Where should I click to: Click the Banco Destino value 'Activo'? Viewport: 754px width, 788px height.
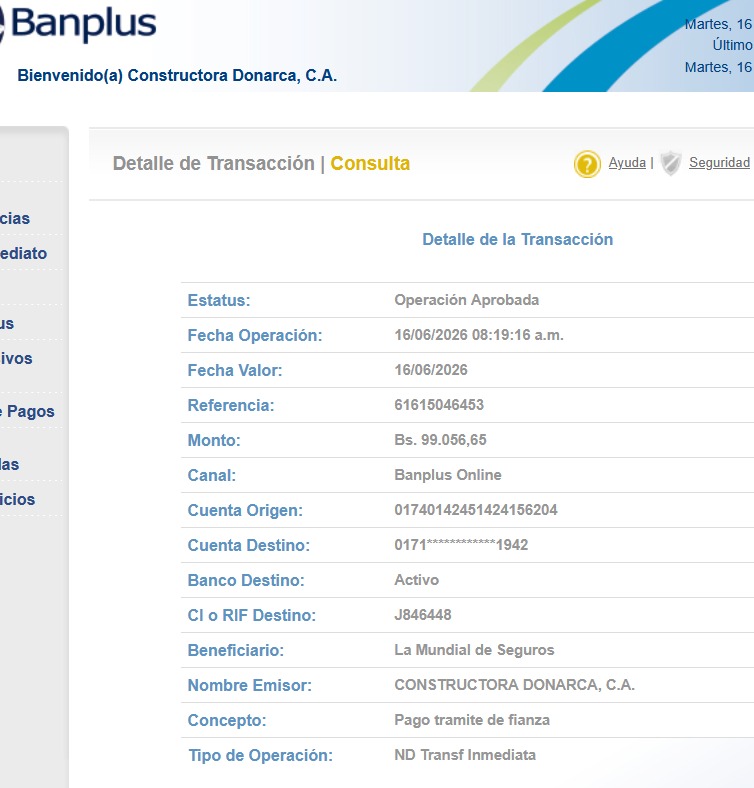417,580
